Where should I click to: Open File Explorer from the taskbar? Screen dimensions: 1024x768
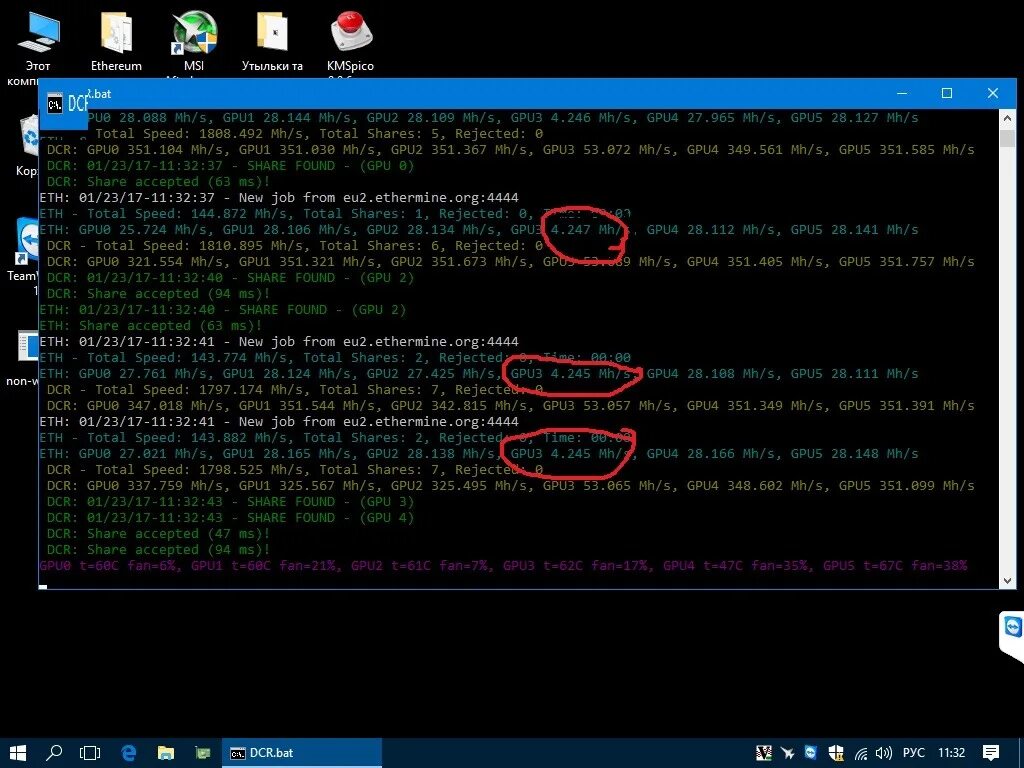click(166, 753)
